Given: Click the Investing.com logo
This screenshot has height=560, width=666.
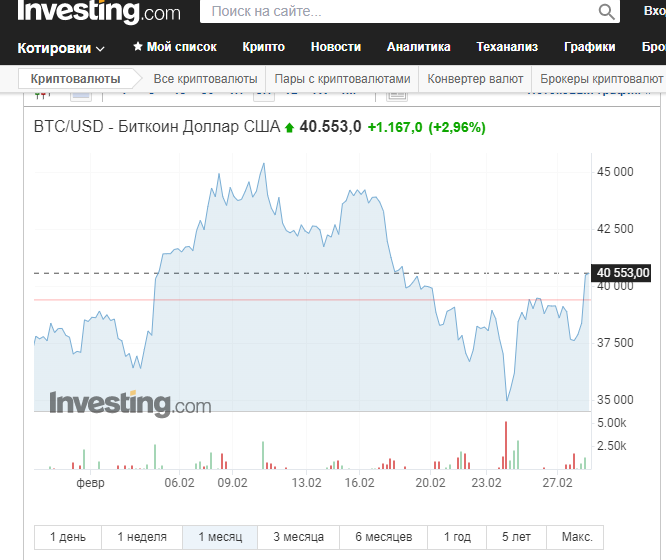Looking at the screenshot, I should click(x=99, y=11).
